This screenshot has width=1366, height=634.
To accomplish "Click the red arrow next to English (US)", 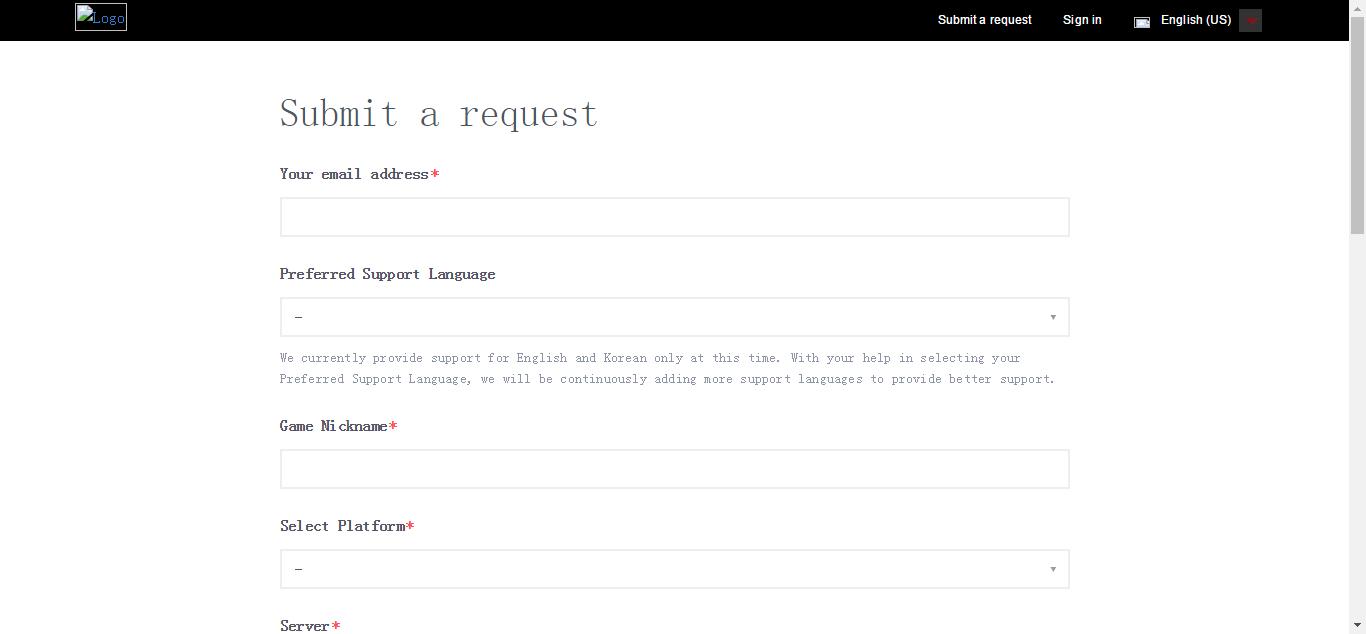I will click(1250, 21).
